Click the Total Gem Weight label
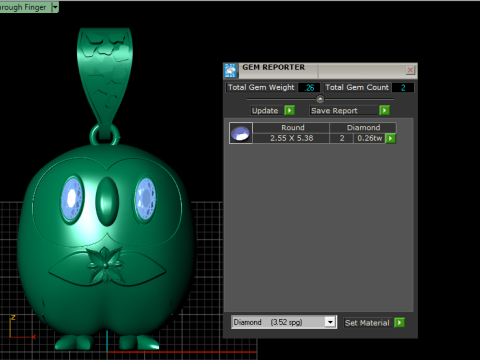Viewport: 480px width, 360px height. (261, 87)
